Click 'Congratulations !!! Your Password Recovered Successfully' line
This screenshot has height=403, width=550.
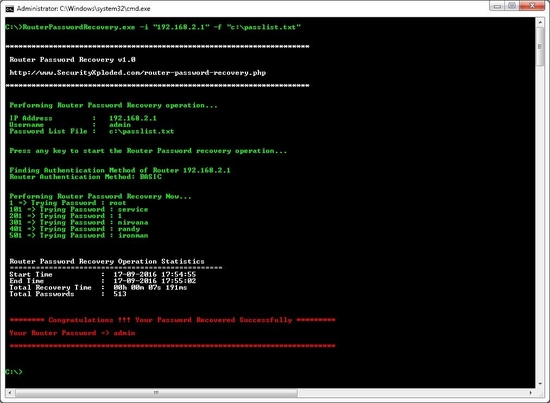tap(172, 320)
